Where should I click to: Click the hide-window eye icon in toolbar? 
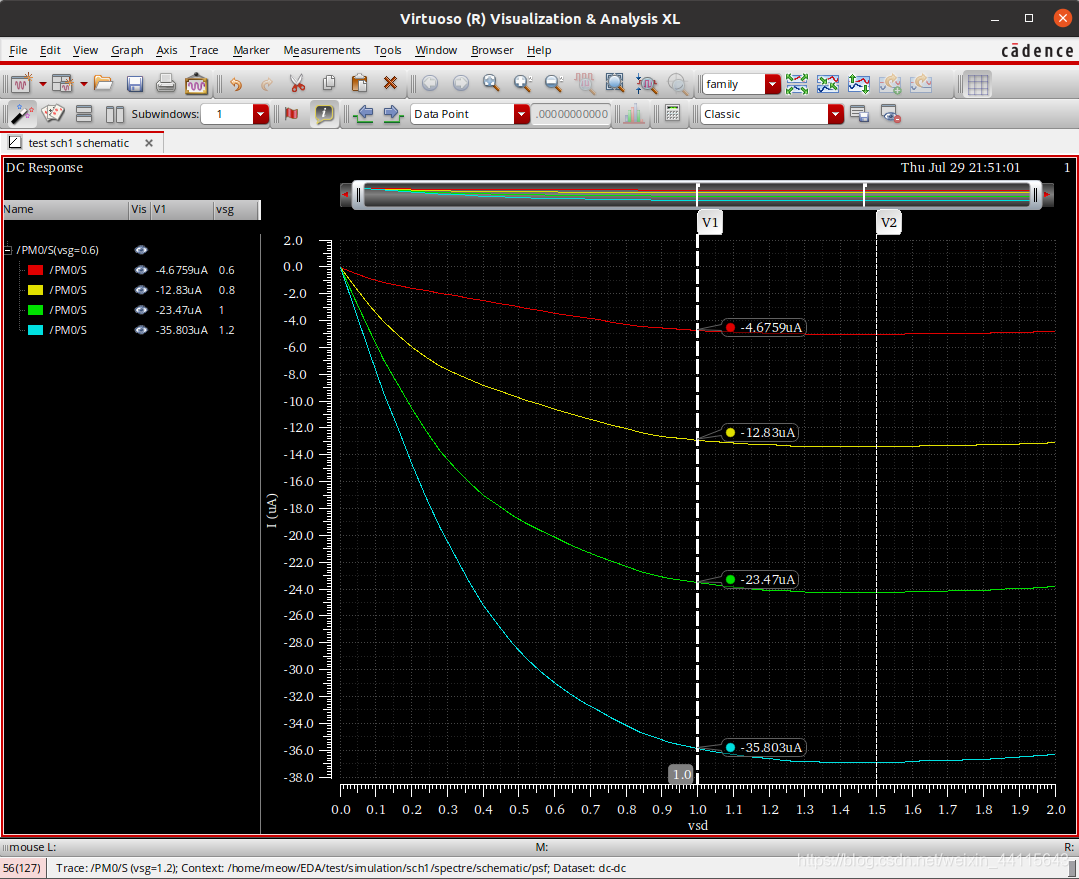pos(890,114)
